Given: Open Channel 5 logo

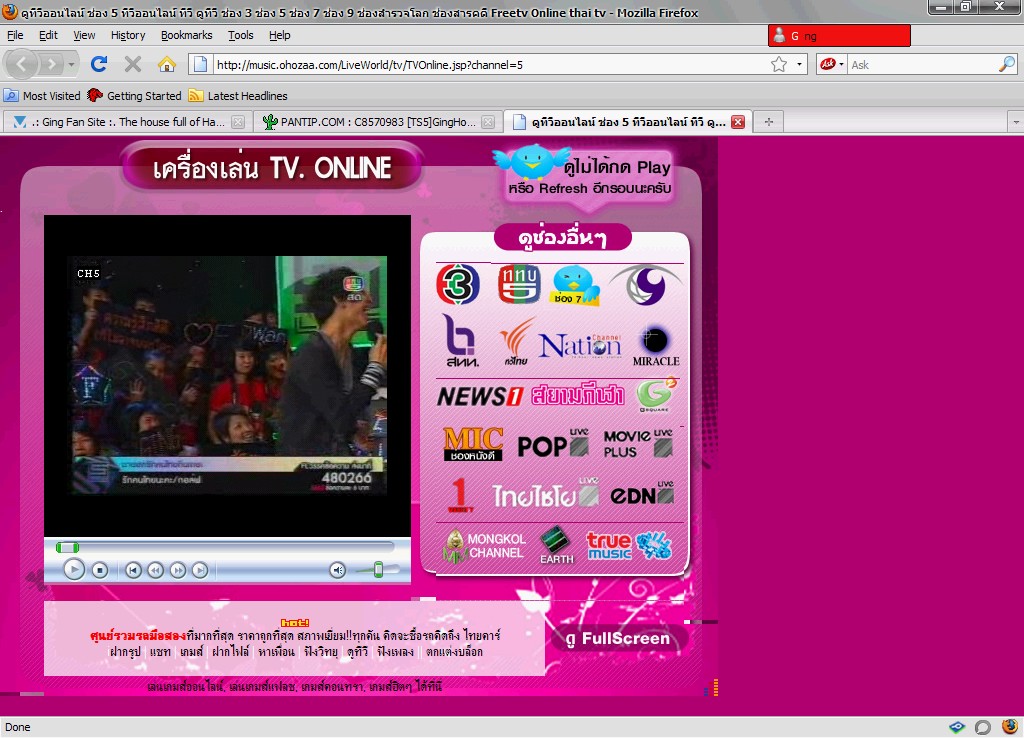Looking at the screenshot, I should [519, 284].
